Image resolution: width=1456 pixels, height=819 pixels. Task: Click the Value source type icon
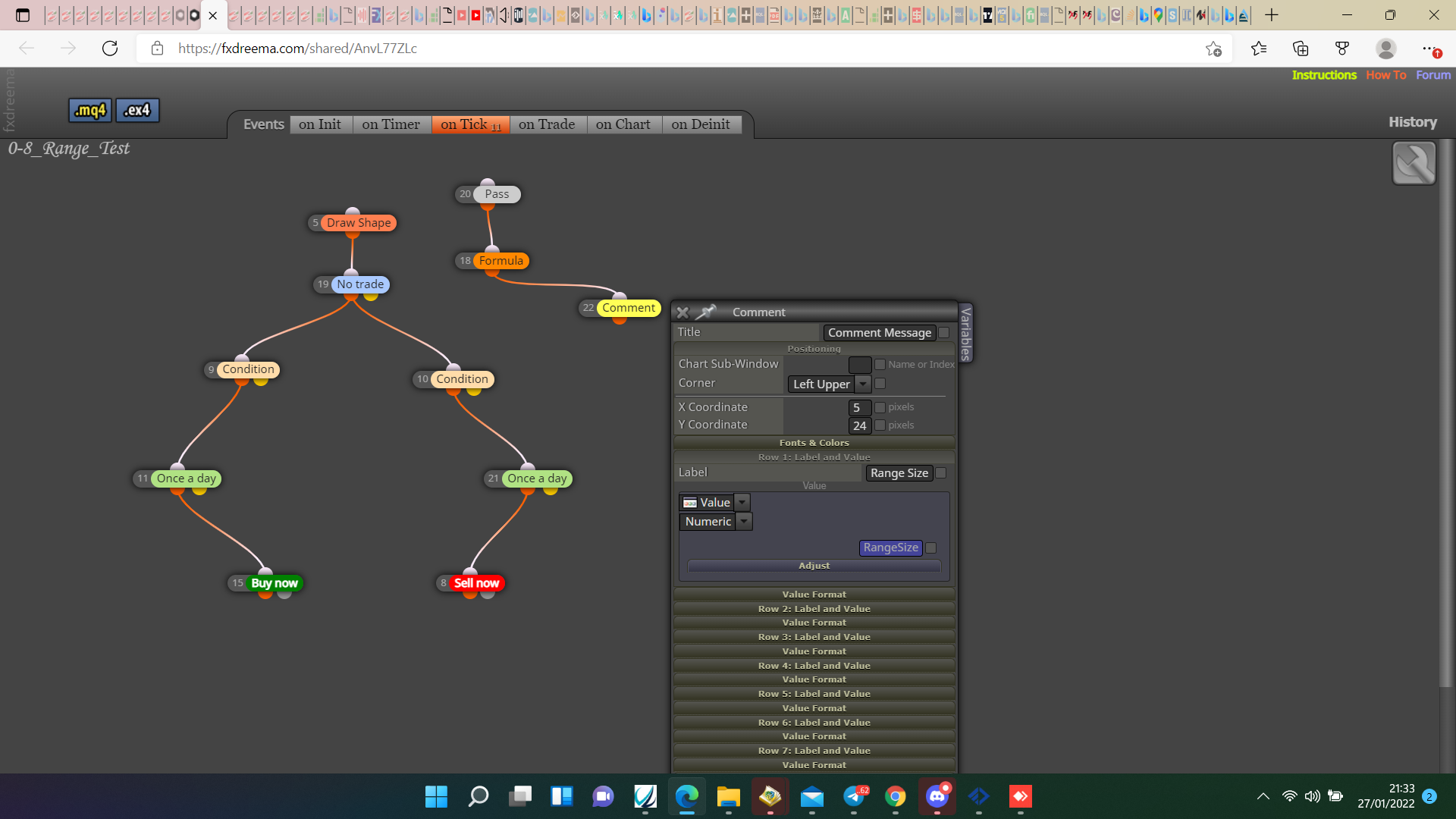[x=690, y=503]
